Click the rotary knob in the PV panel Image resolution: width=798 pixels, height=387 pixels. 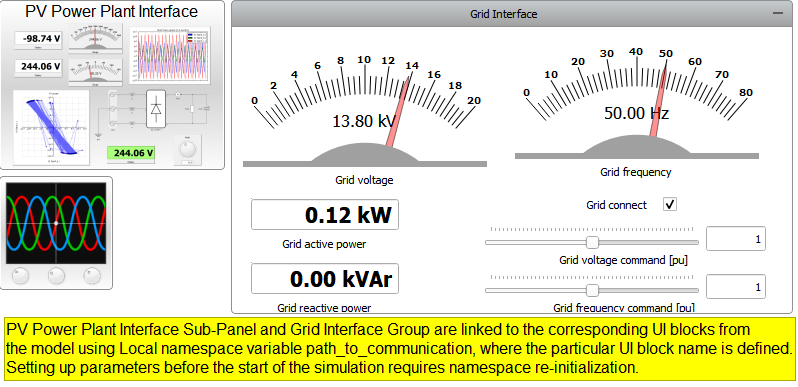coord(188,149)
